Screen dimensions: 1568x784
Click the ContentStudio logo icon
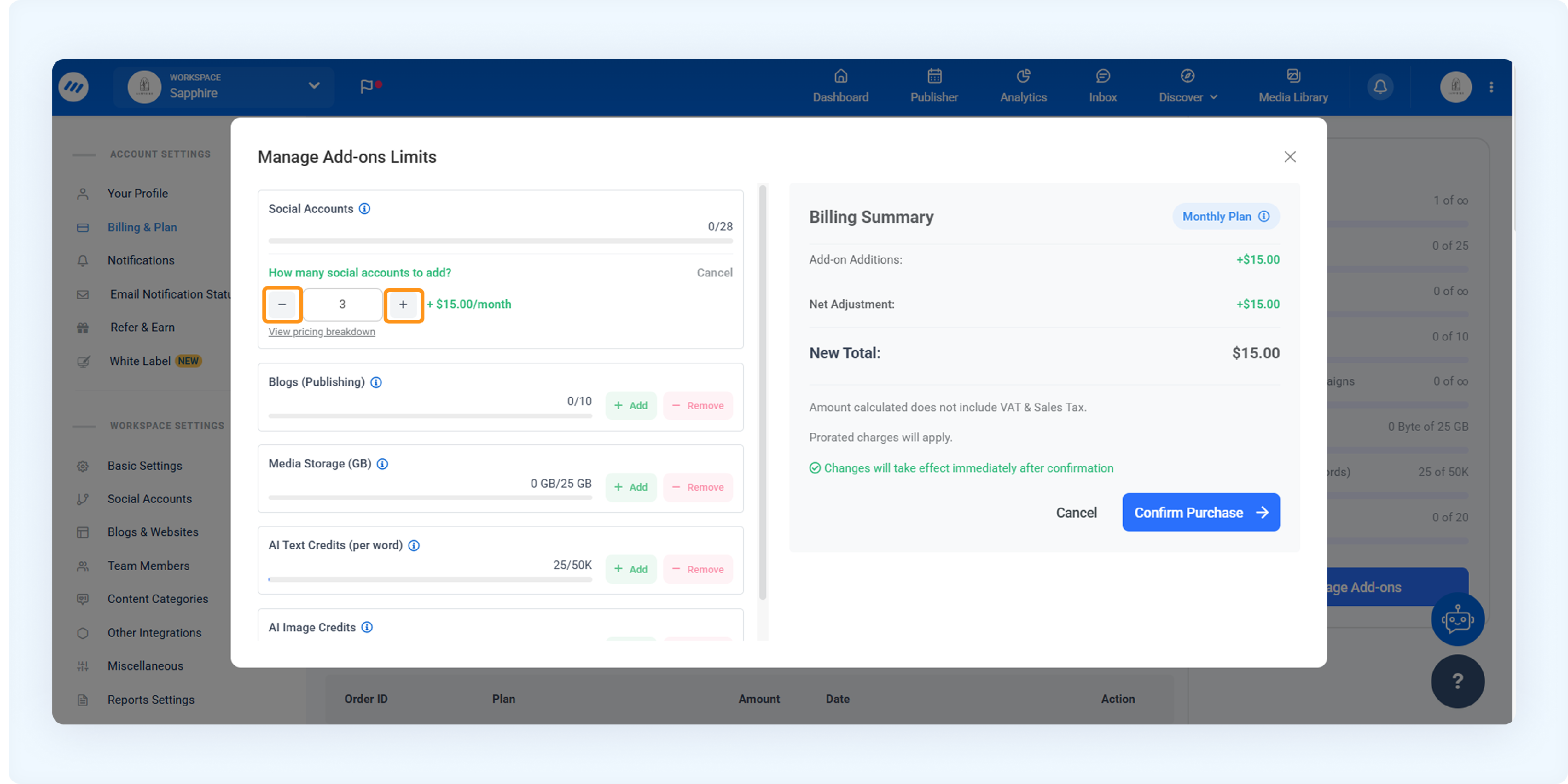point(74,87)
